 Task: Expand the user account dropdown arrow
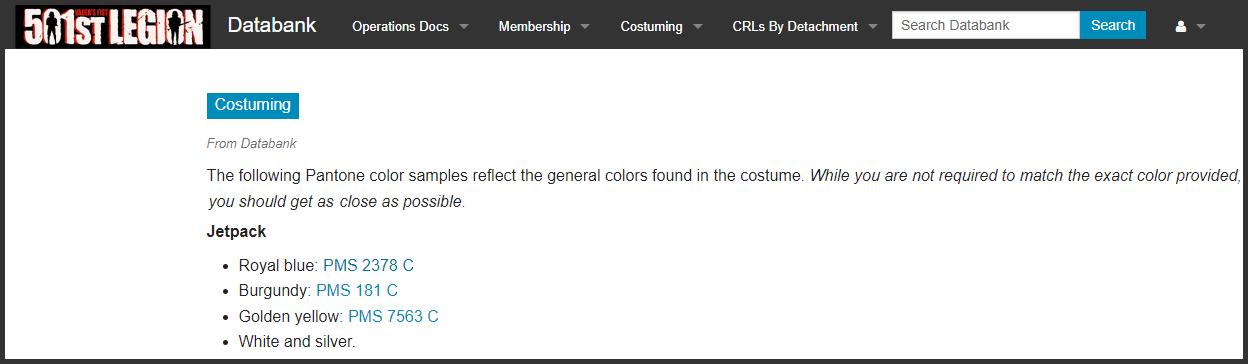pos(1201,26)
